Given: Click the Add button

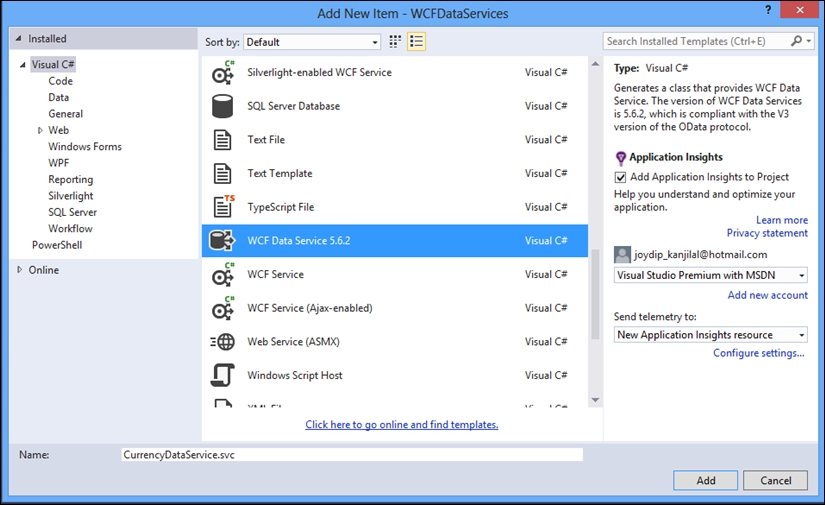Looking at the screenshot, I should tap(705, 480).
